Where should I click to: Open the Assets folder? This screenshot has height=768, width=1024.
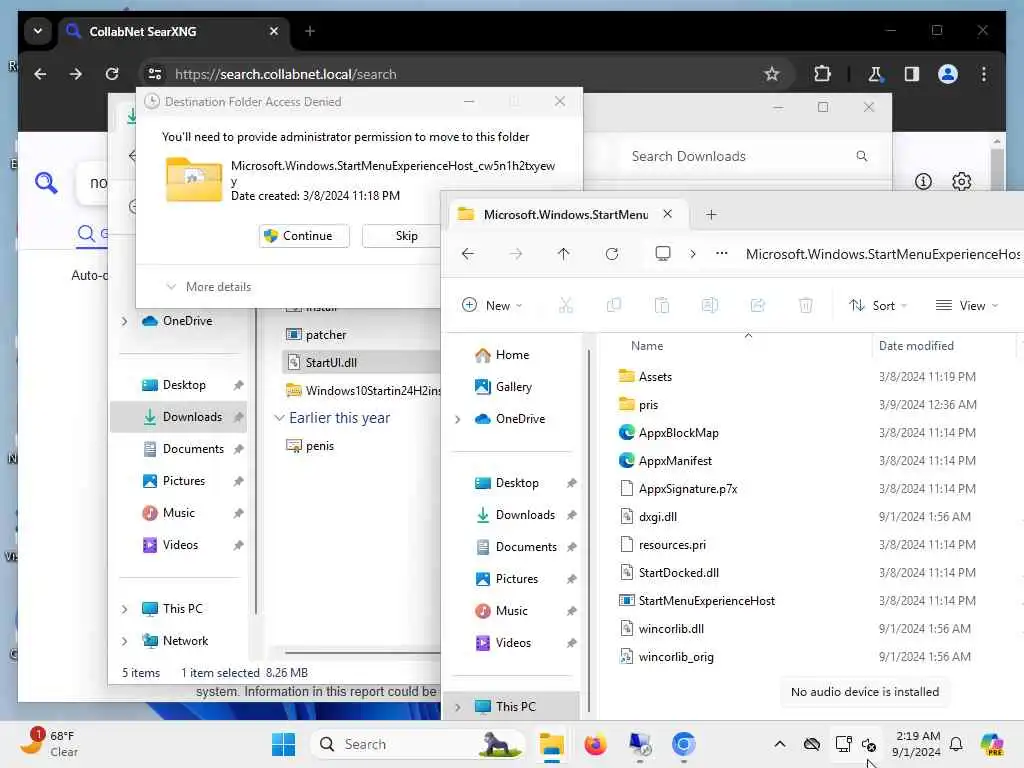(x=655, y=377)
